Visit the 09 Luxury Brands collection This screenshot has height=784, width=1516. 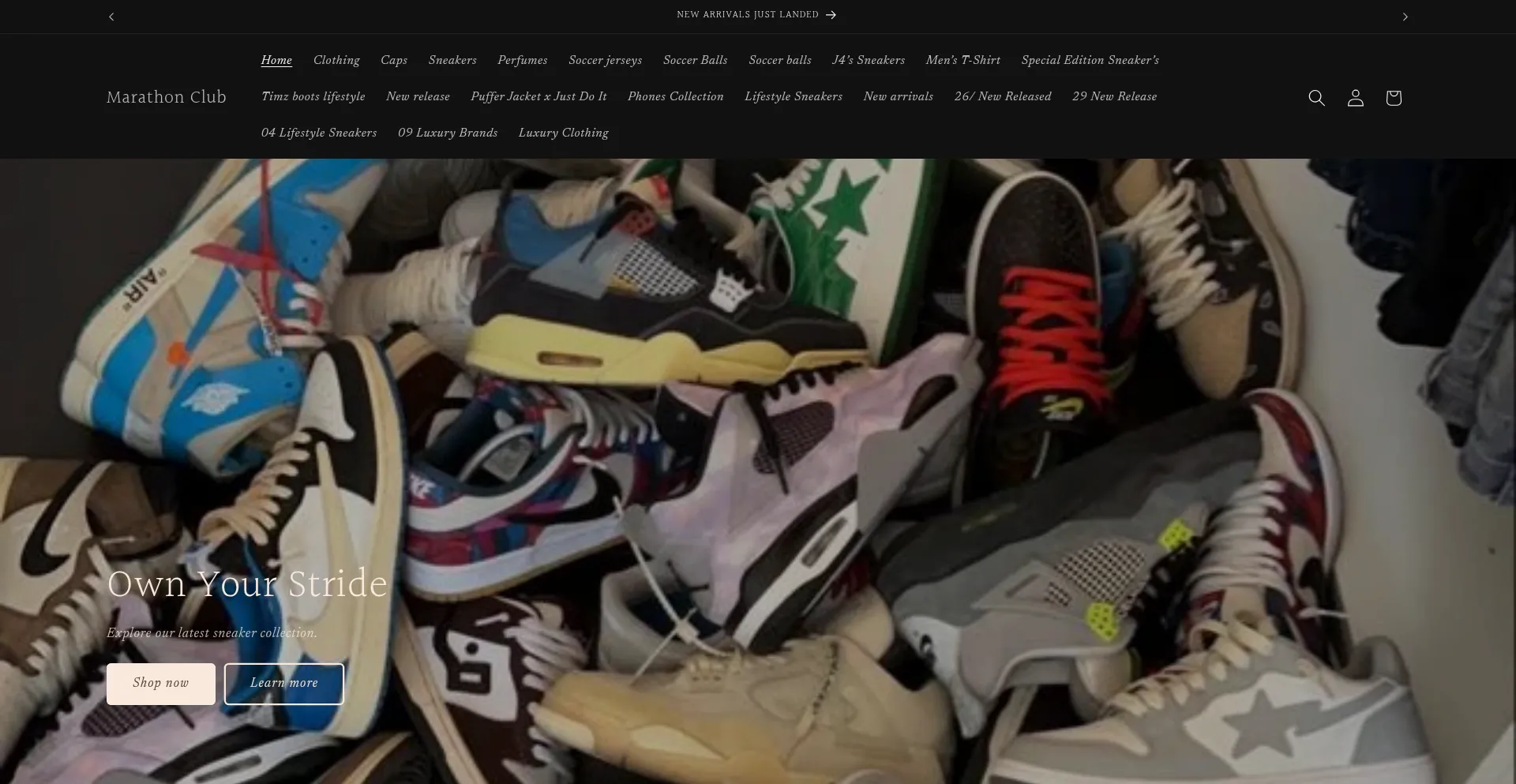pyautogui.click(x=448, y=133)
